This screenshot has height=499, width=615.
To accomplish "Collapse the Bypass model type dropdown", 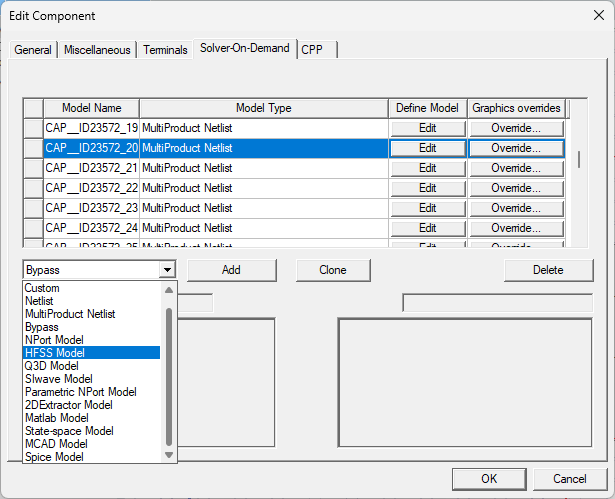I will (167, 270).
